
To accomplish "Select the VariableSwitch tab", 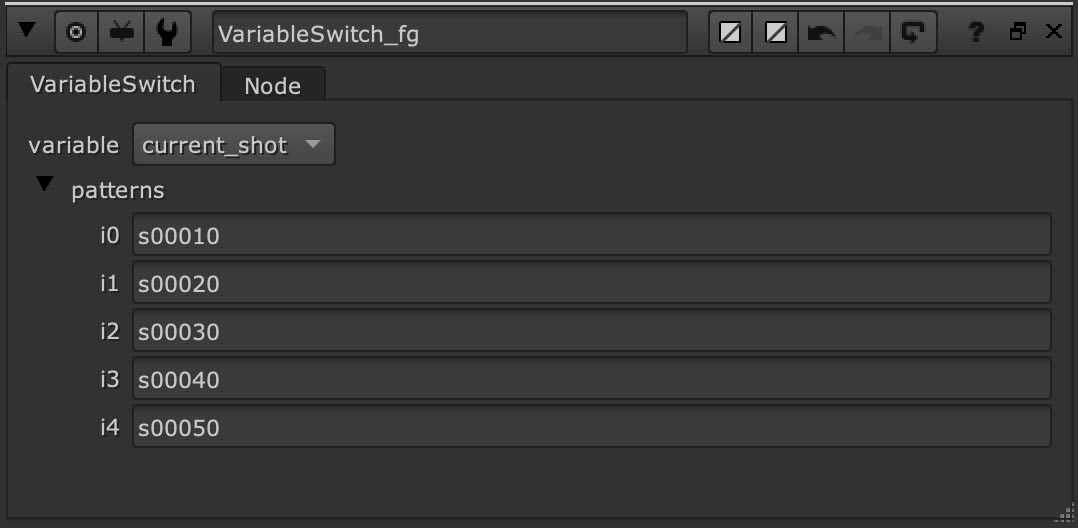I will point(112,84).
